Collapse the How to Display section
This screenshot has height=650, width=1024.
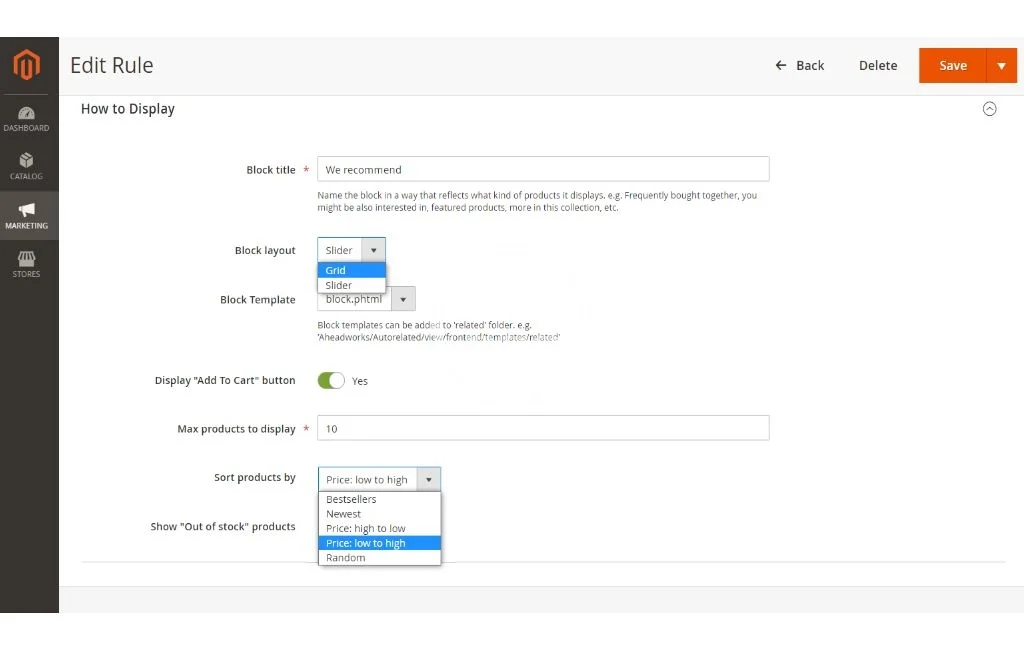coord(989,109)
